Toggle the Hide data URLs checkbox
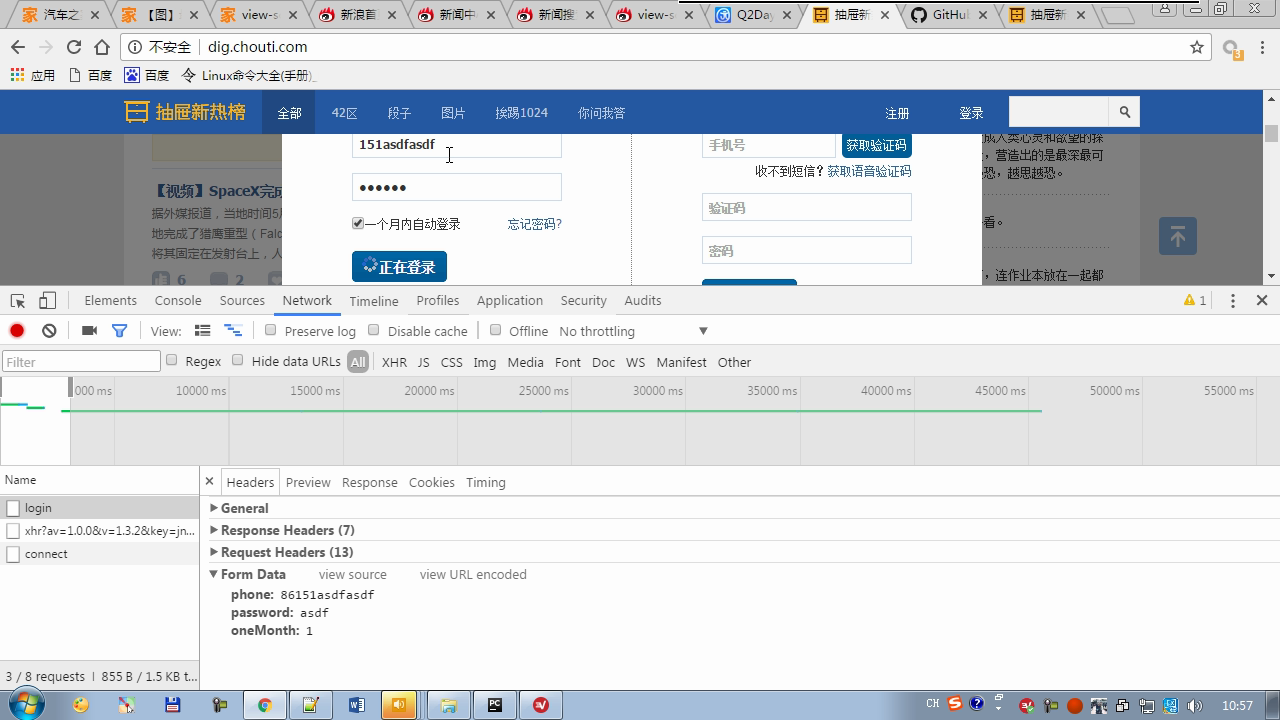Viewport: 1280px width, 720px height. coord(238,360)
